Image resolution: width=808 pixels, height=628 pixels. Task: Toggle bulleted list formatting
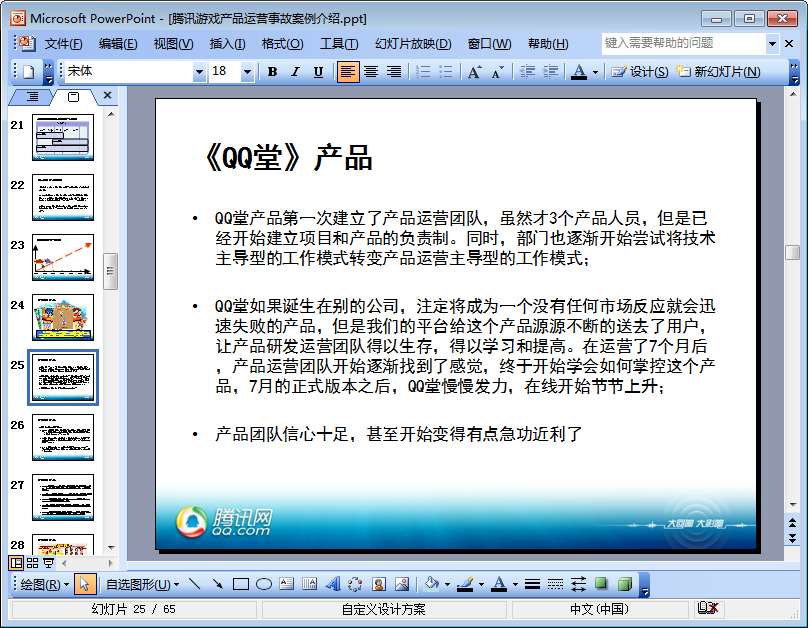coord(446,72)
